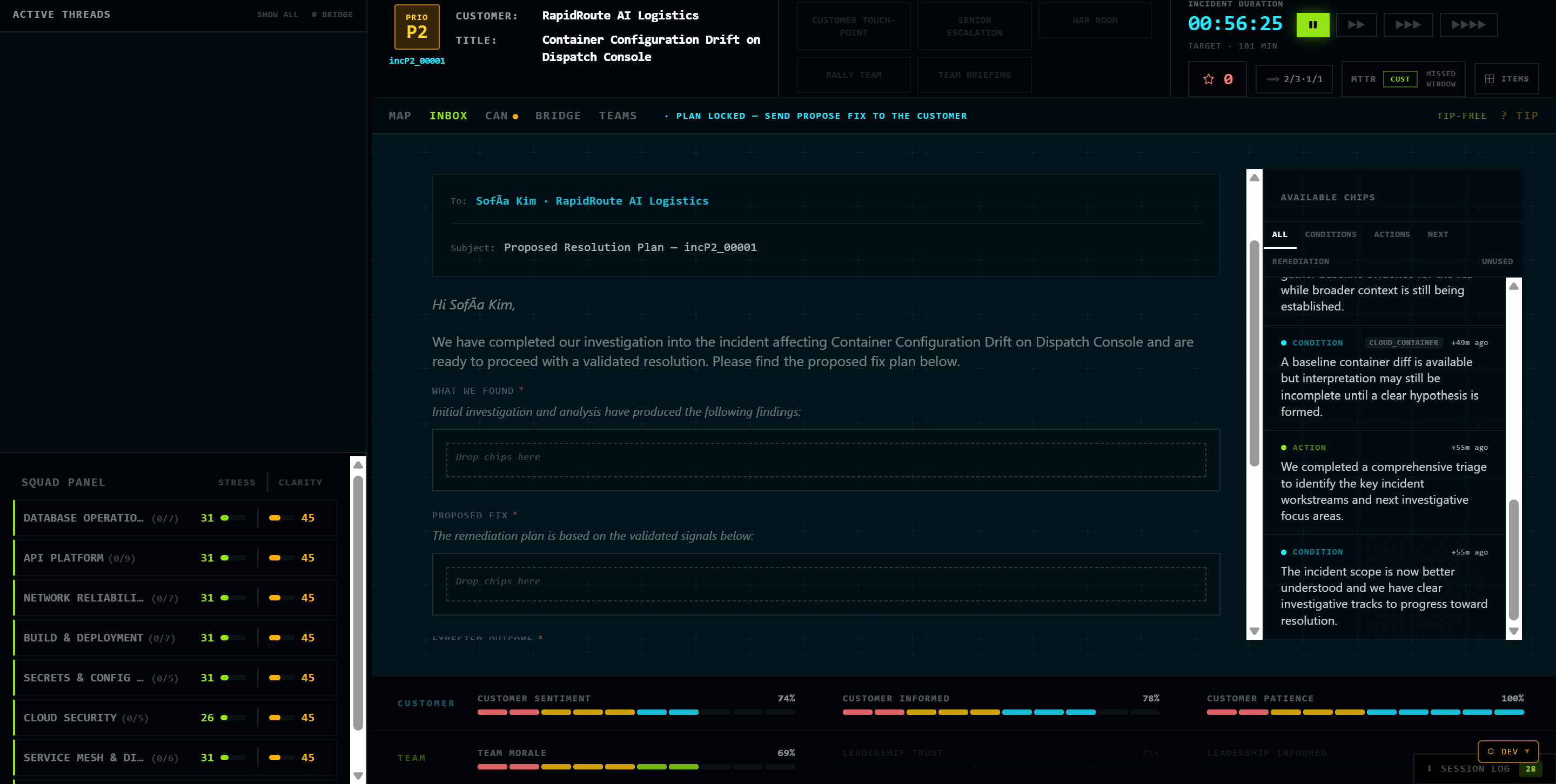Click the SENIOR ESCALATION button
Image resolution: width=1556 pixels, height=784 pixels.
point(974,26)
